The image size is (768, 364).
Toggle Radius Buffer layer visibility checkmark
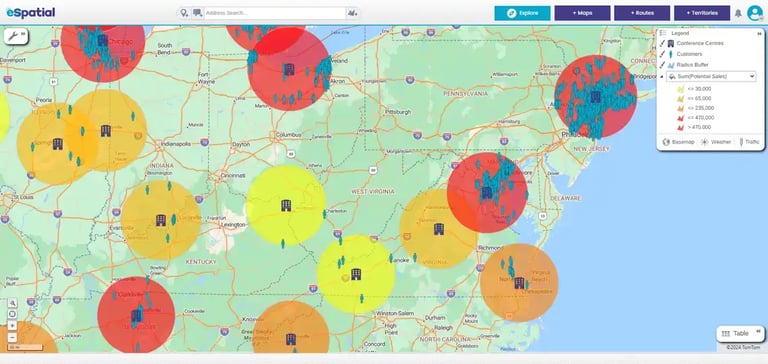point(662,65)
